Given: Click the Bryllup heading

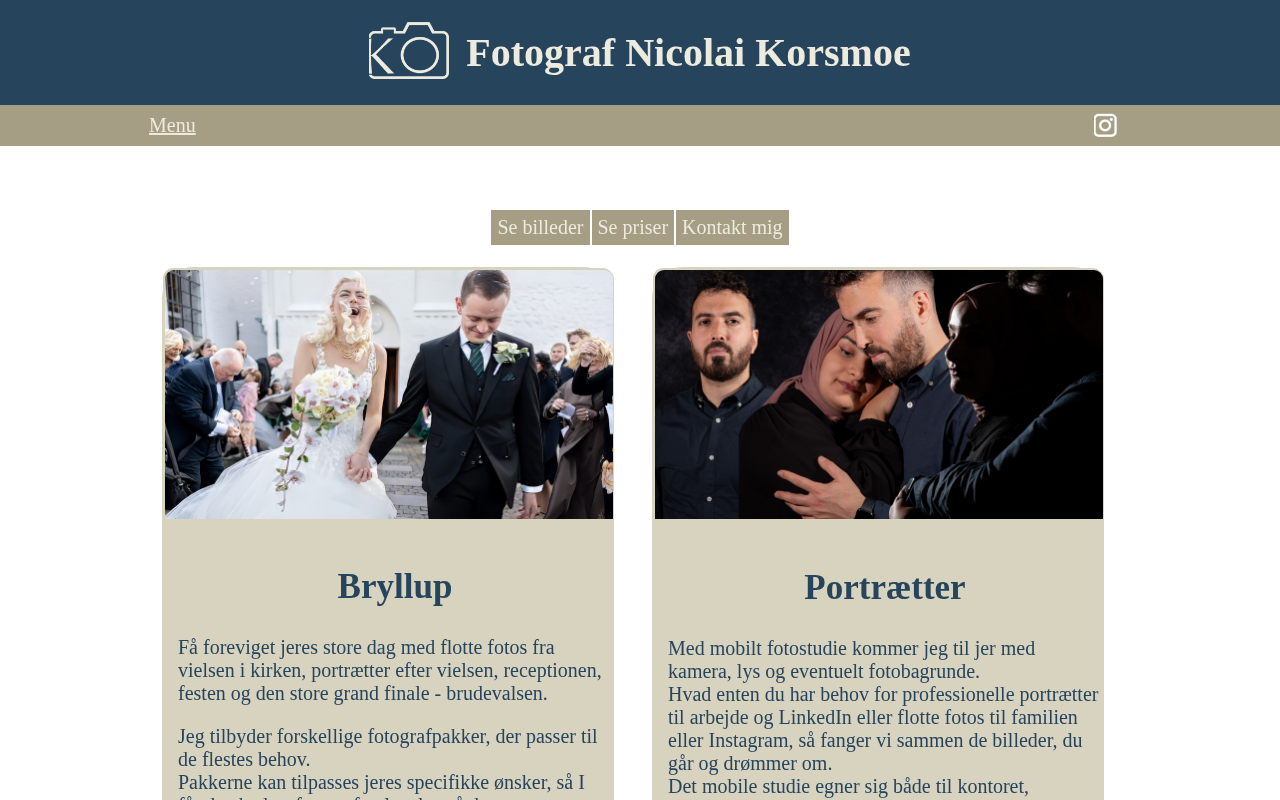Looking at the screenshot, I should pyautogui.click(x=394, y=586).
